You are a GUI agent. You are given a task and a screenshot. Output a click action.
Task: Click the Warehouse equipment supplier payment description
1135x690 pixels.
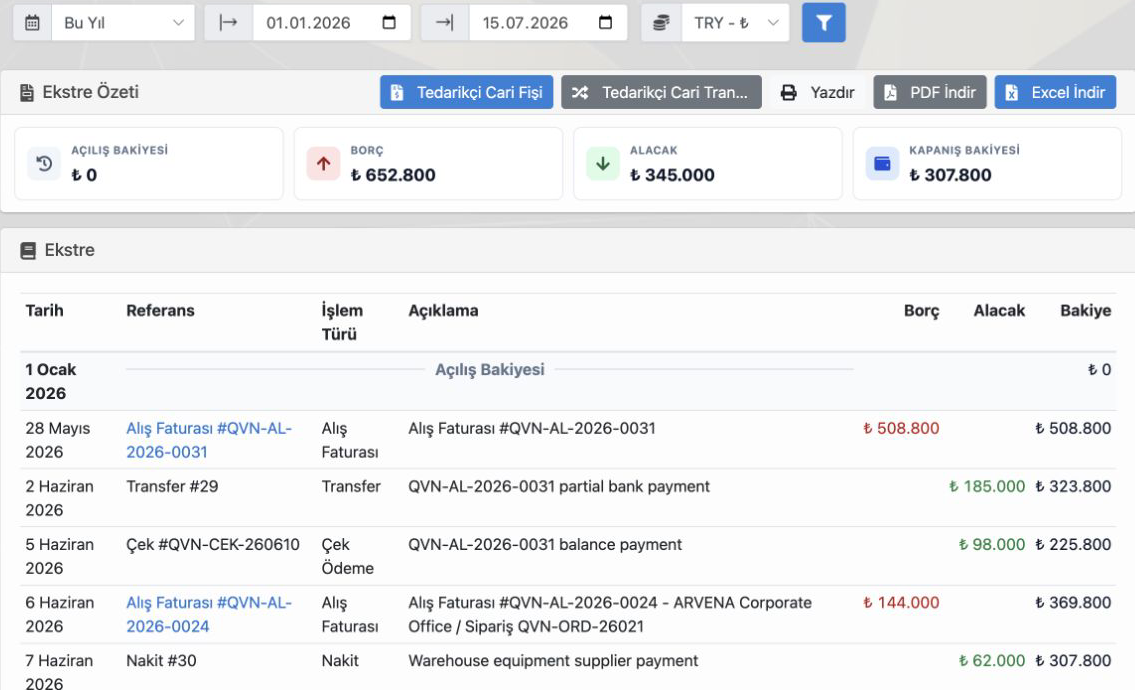coord(553,660)
